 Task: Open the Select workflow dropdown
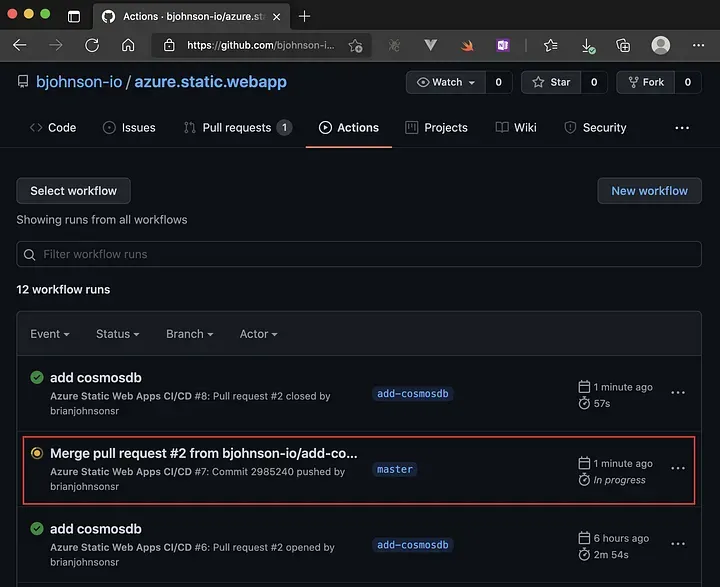[73, 191]
